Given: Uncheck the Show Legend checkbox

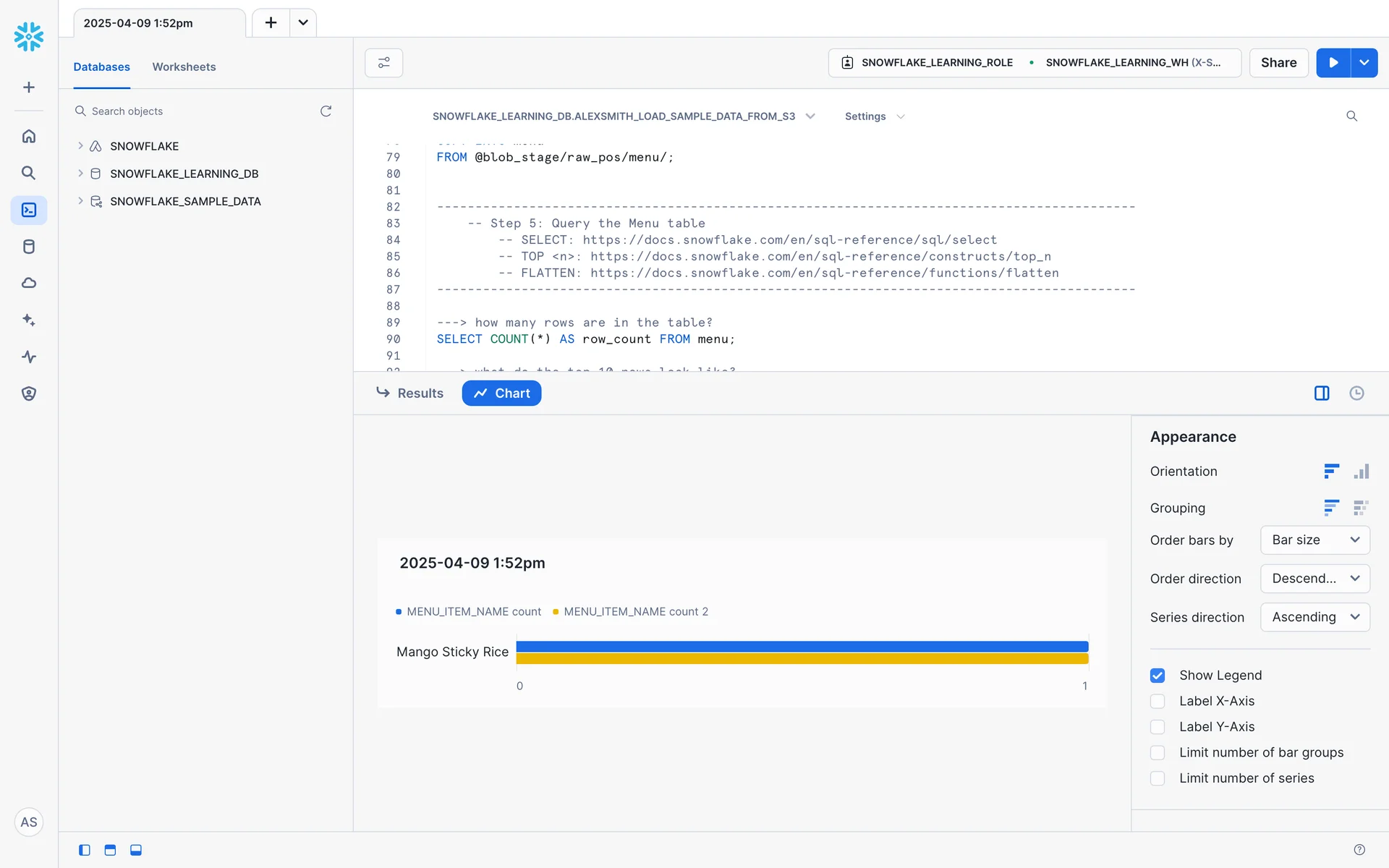Looking at the screenshot, I should pos(1157,675).
